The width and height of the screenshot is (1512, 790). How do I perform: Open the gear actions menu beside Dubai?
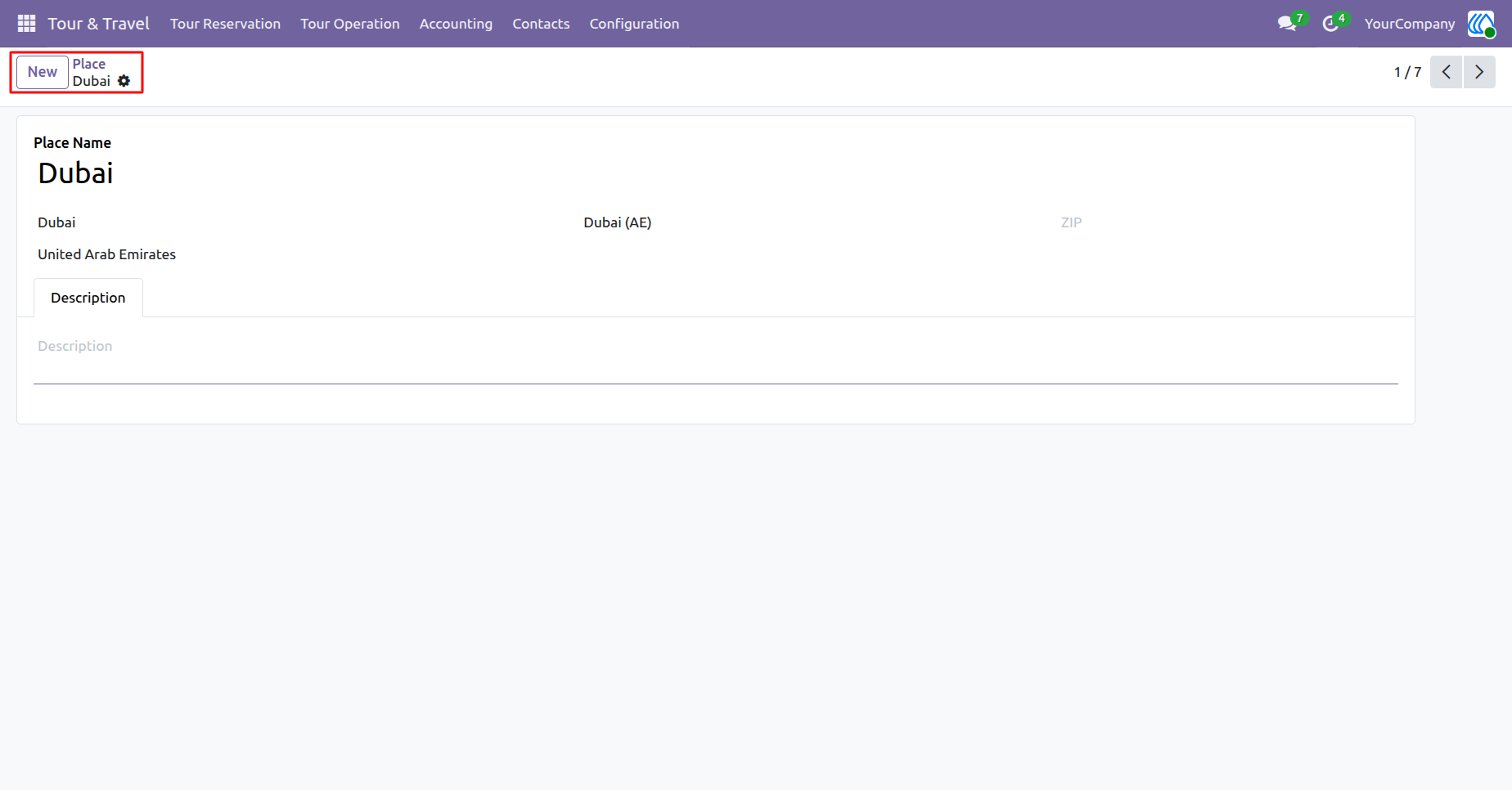pyautogui.click(x=124, y=81)
